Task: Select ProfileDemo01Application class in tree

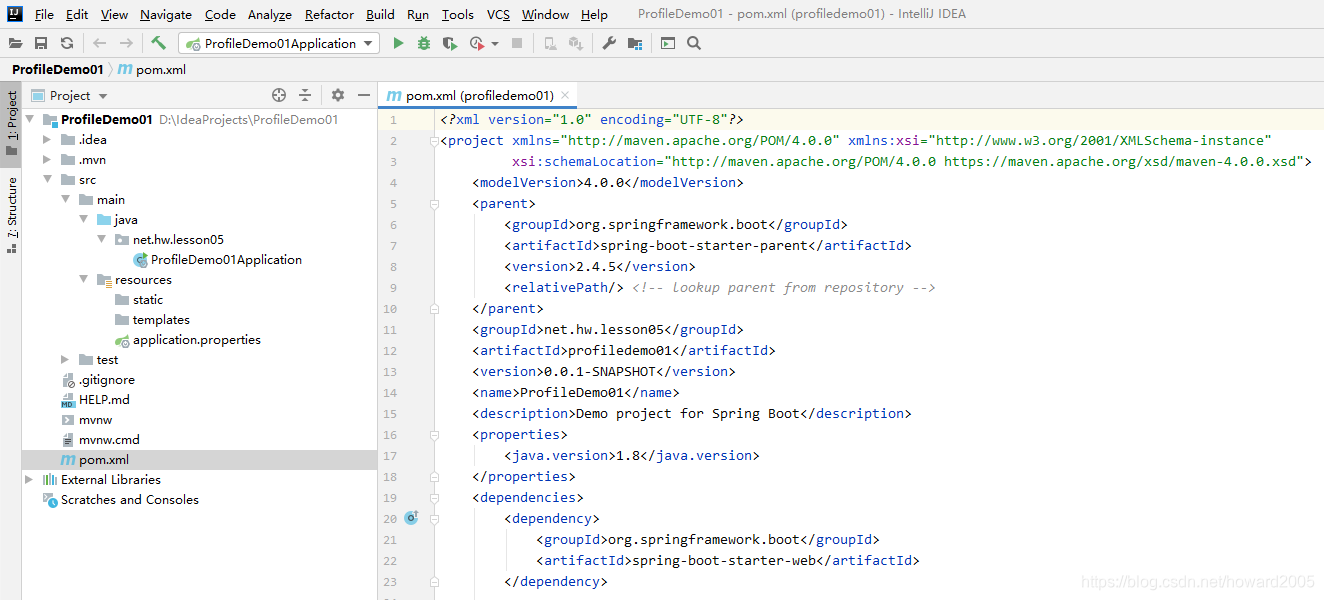Action: tap(226, 259)
